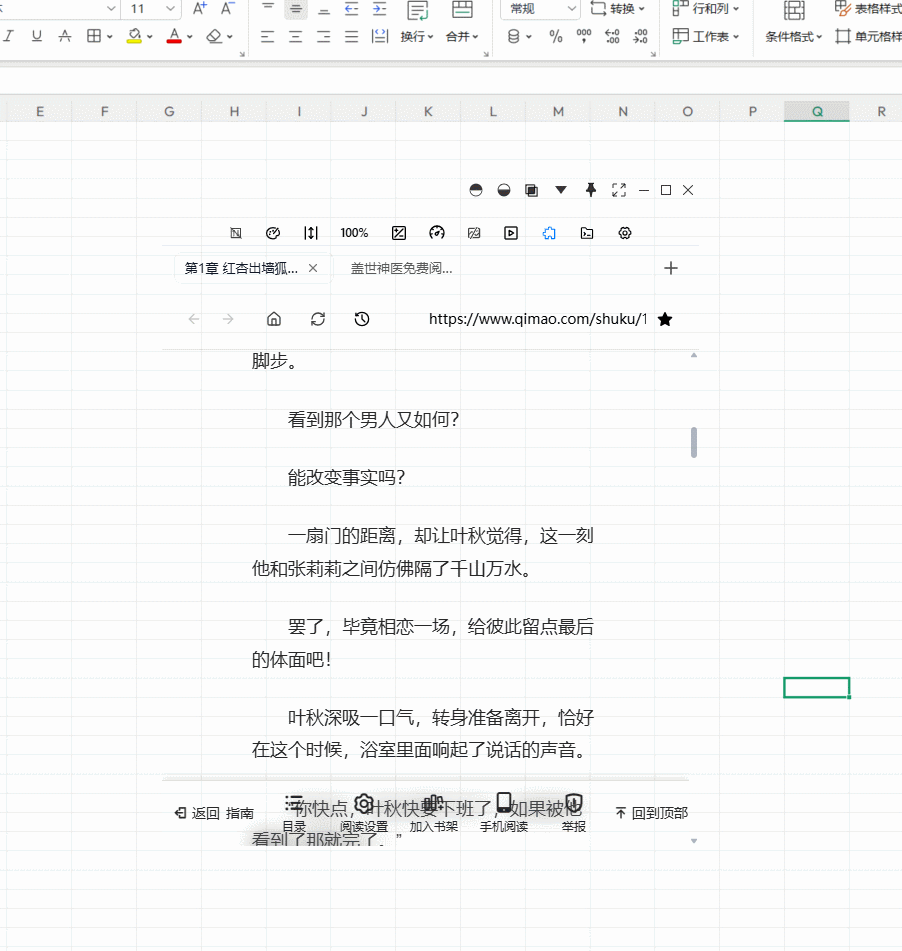Click 回到顶部 back to top
902x951 pixels.
coord(651,813)
